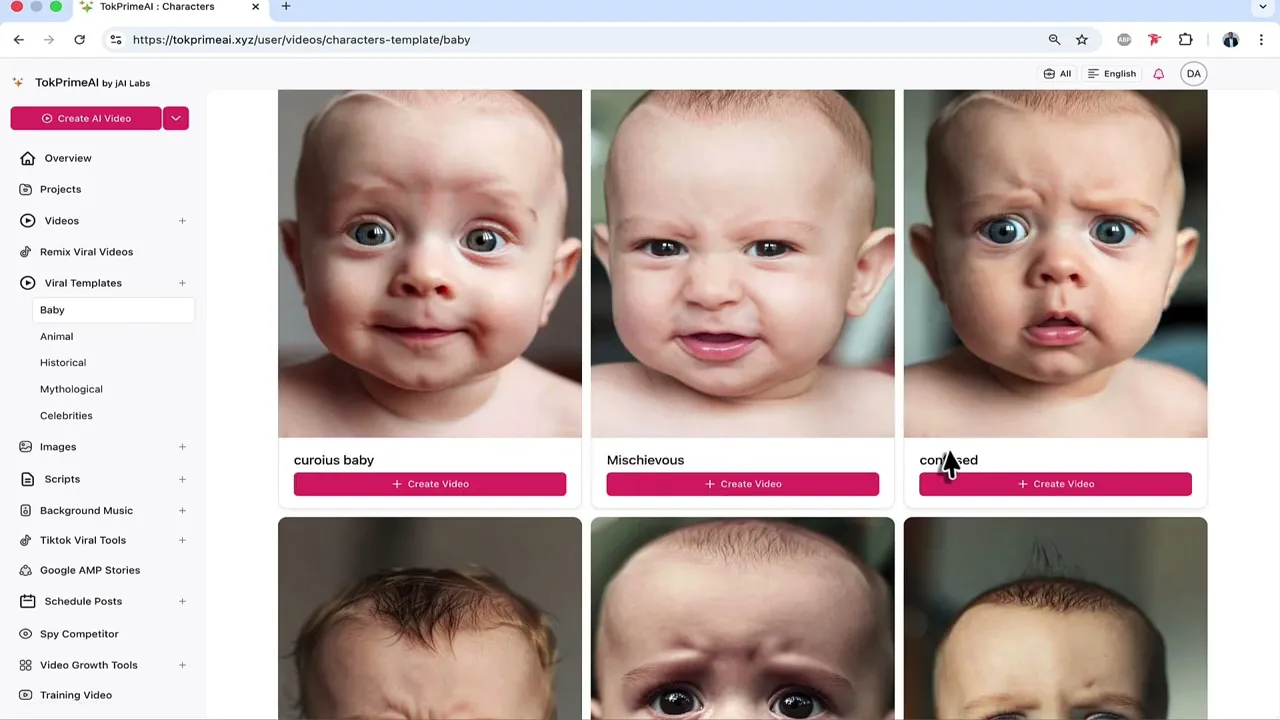Viewport: 1280px width, 720px height.
Task: Open browser zoom magnifier icon
Action: (1054, 39)
